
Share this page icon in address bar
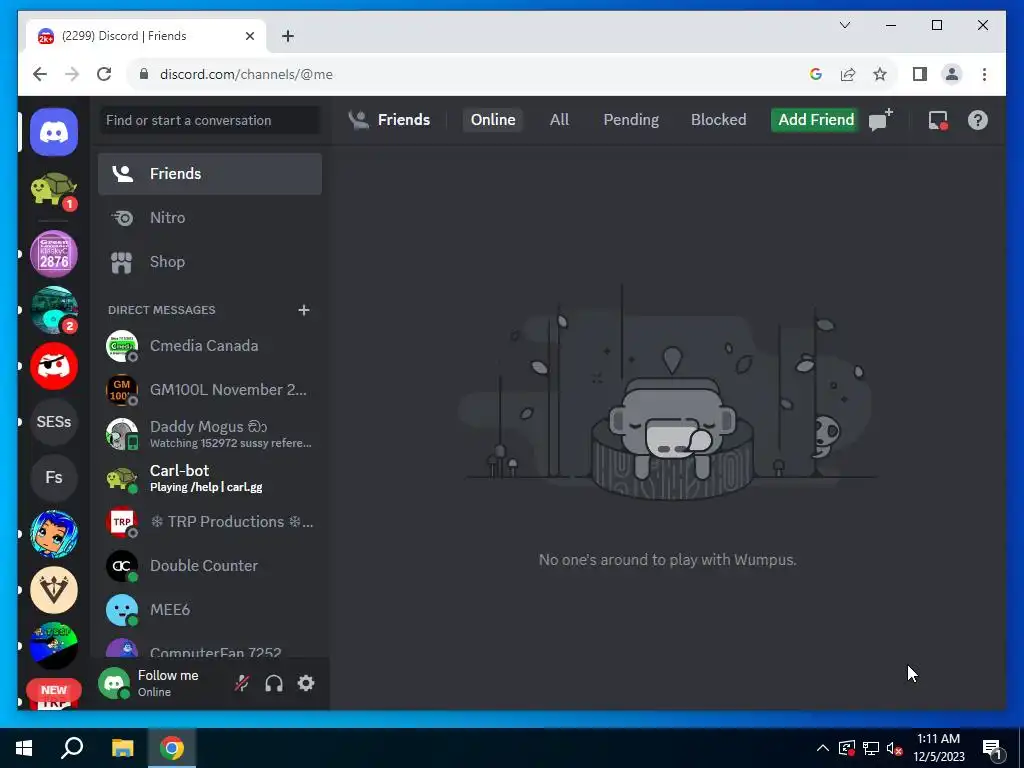tap(848, 74)
